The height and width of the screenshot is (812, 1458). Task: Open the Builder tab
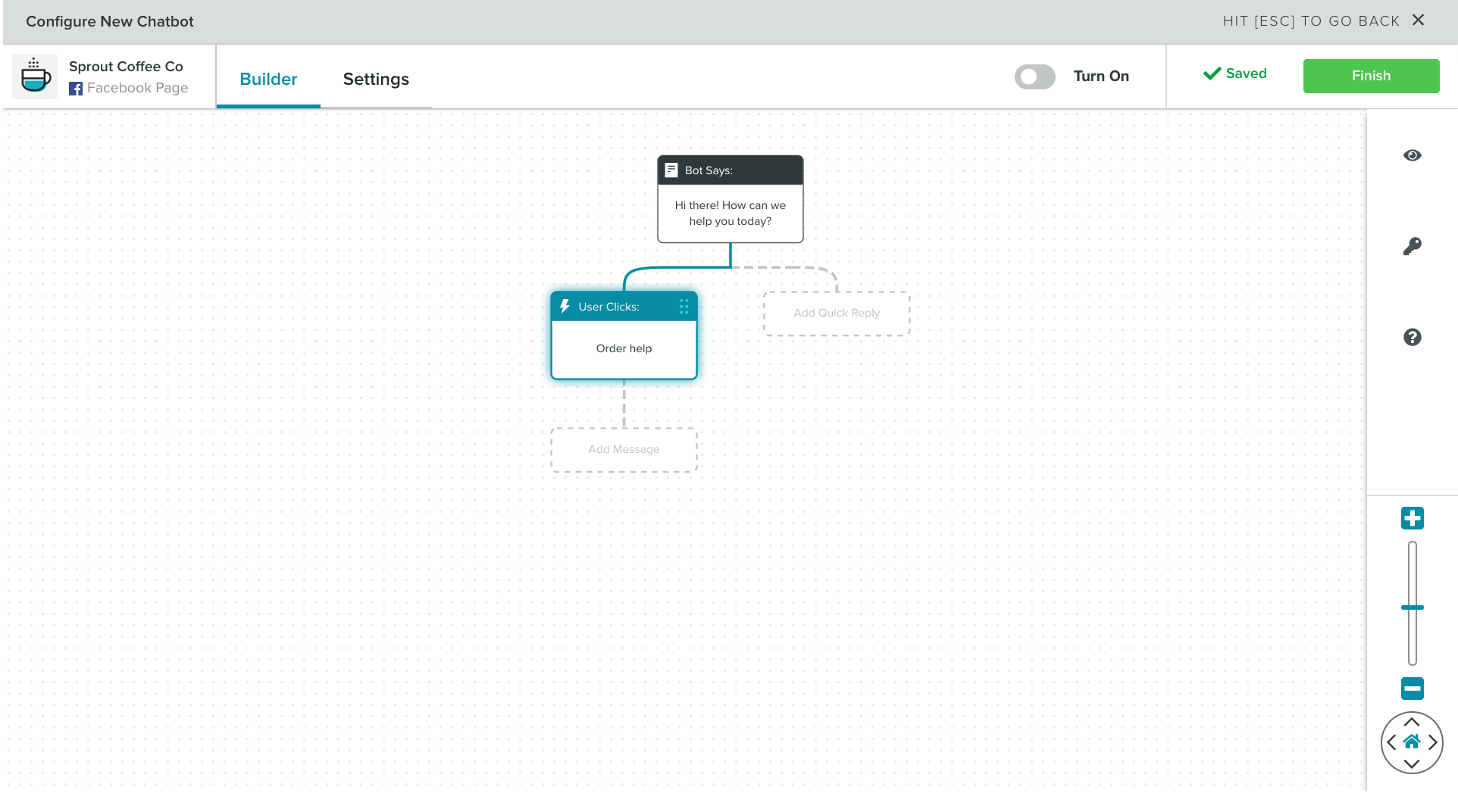(x=268, y=79)
